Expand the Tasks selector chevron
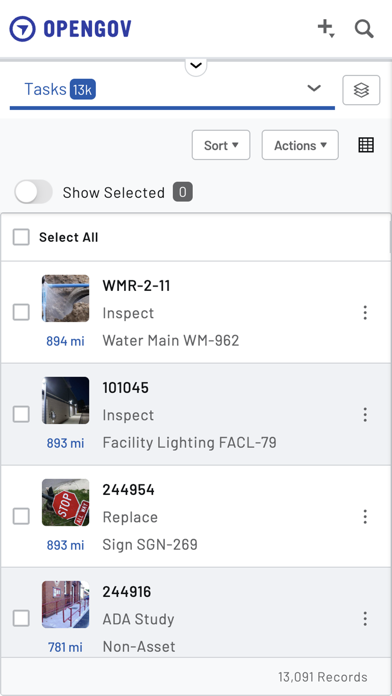Viewport: 392px width, 696px height. [x=314, y=88]
